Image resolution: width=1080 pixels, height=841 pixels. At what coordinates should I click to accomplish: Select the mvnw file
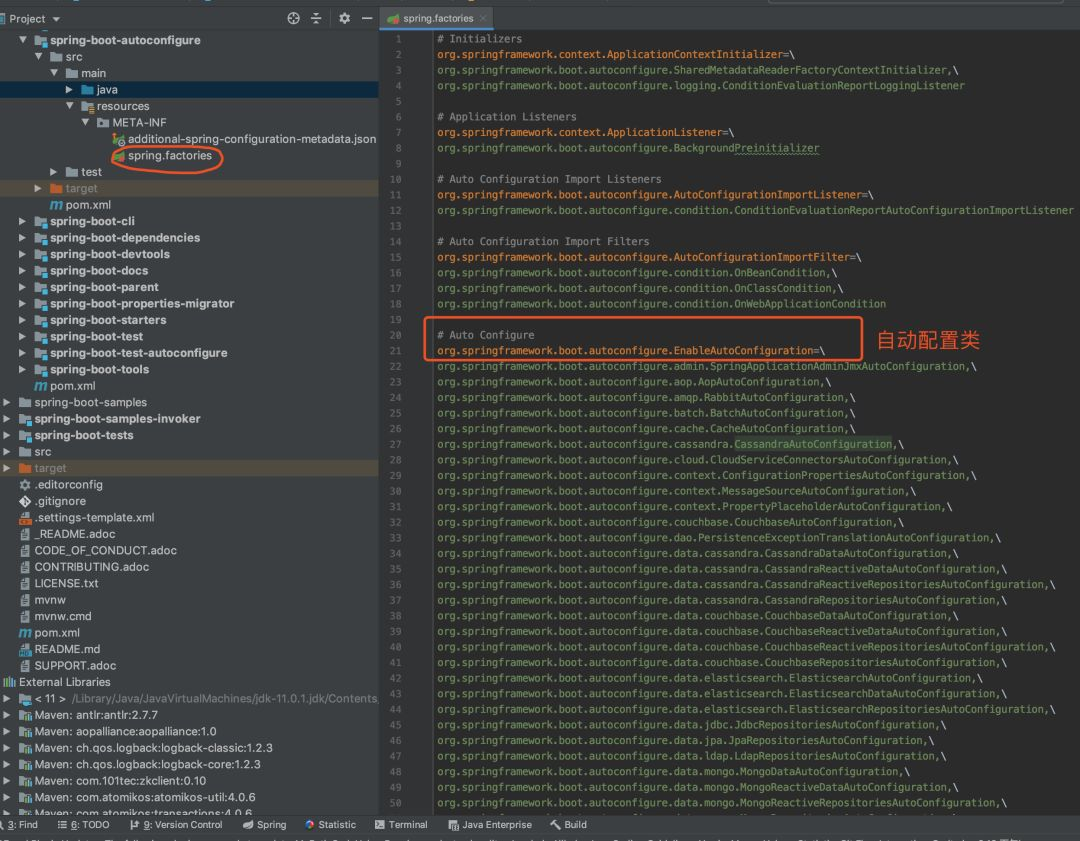tap(50, 600)
